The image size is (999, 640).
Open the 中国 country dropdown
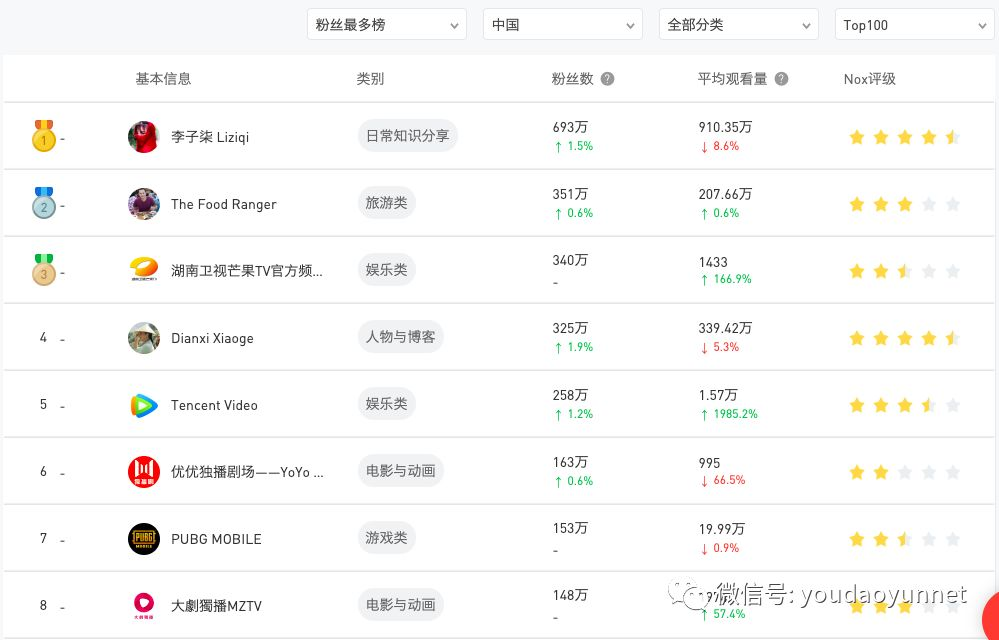[562, 25]
